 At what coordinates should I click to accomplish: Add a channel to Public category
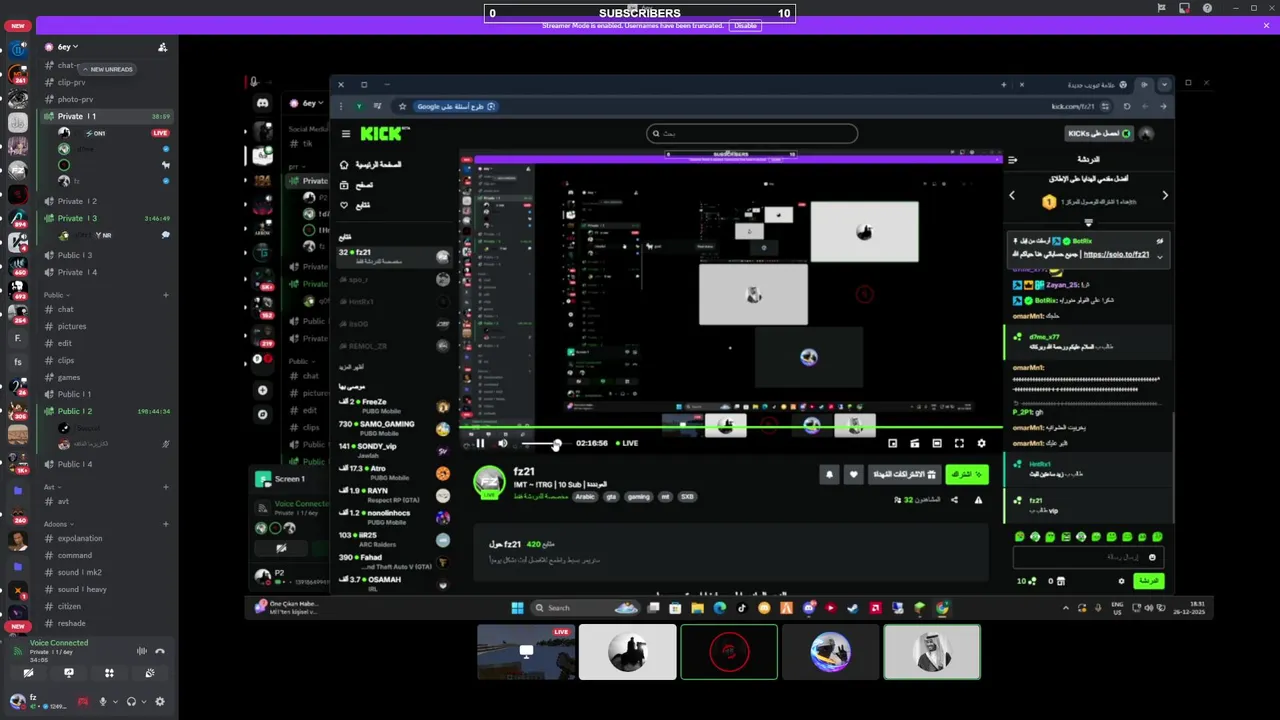[x=166, y=295]
